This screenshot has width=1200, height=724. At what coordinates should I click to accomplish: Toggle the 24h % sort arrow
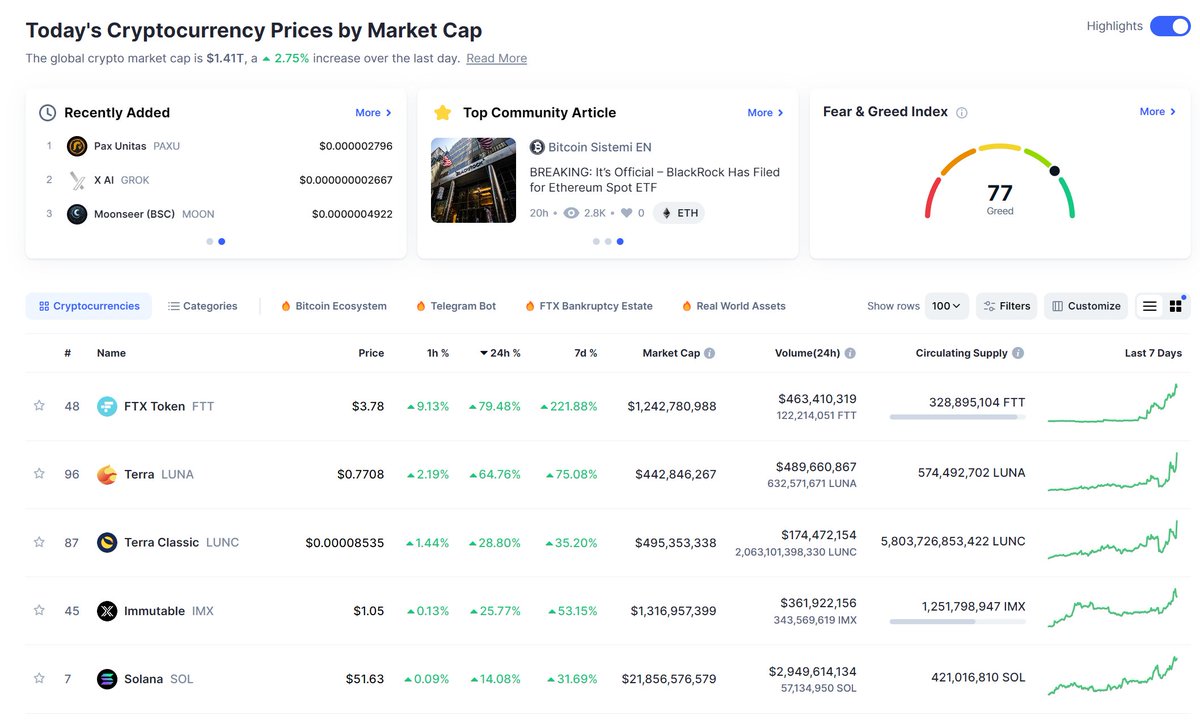point(484,353)
